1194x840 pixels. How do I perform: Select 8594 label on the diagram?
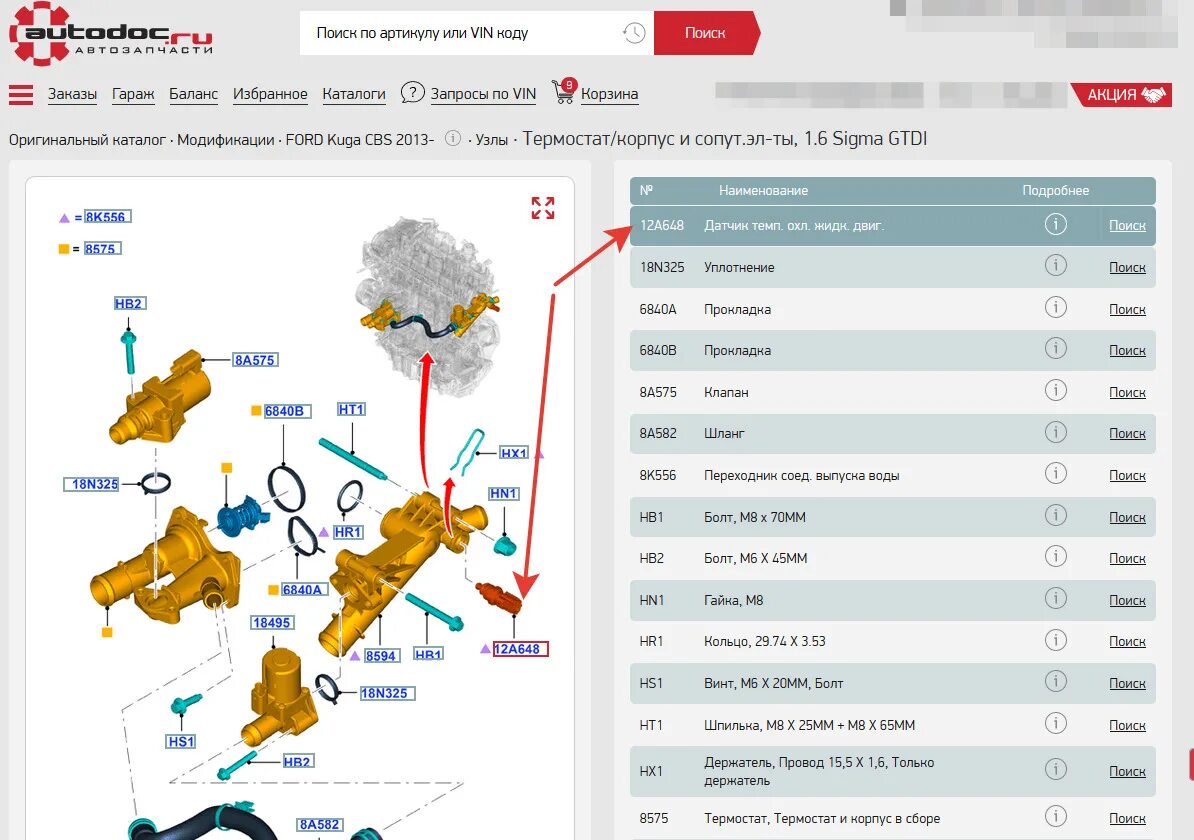point(381,656)
